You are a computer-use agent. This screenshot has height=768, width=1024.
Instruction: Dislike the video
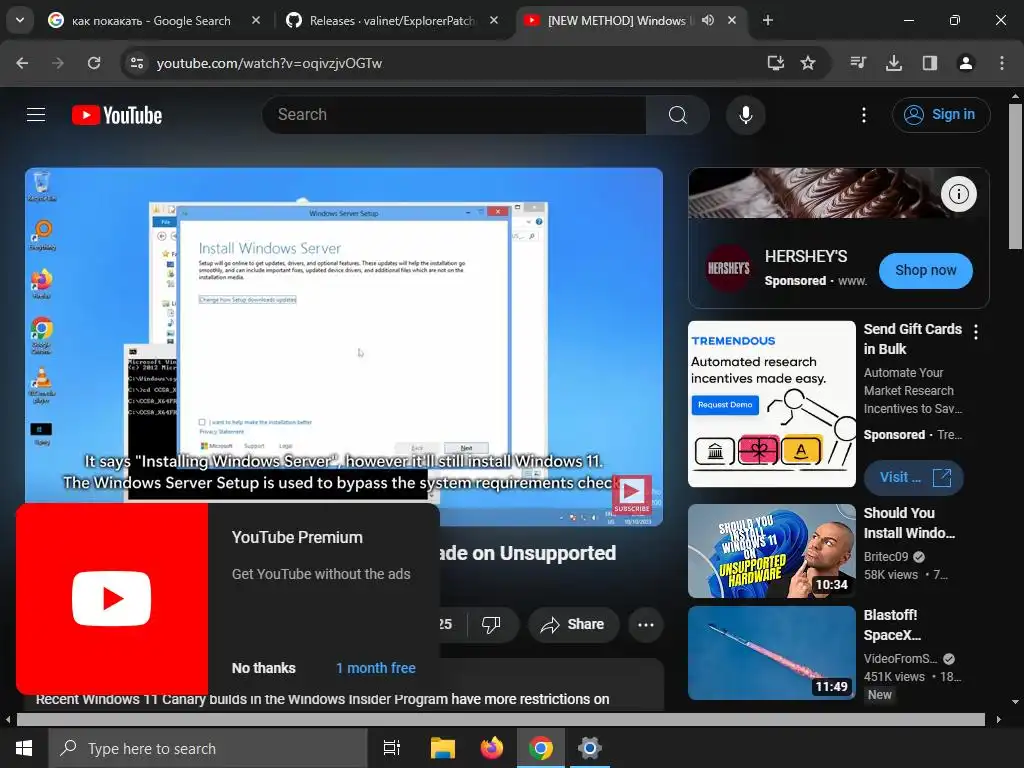491,624
